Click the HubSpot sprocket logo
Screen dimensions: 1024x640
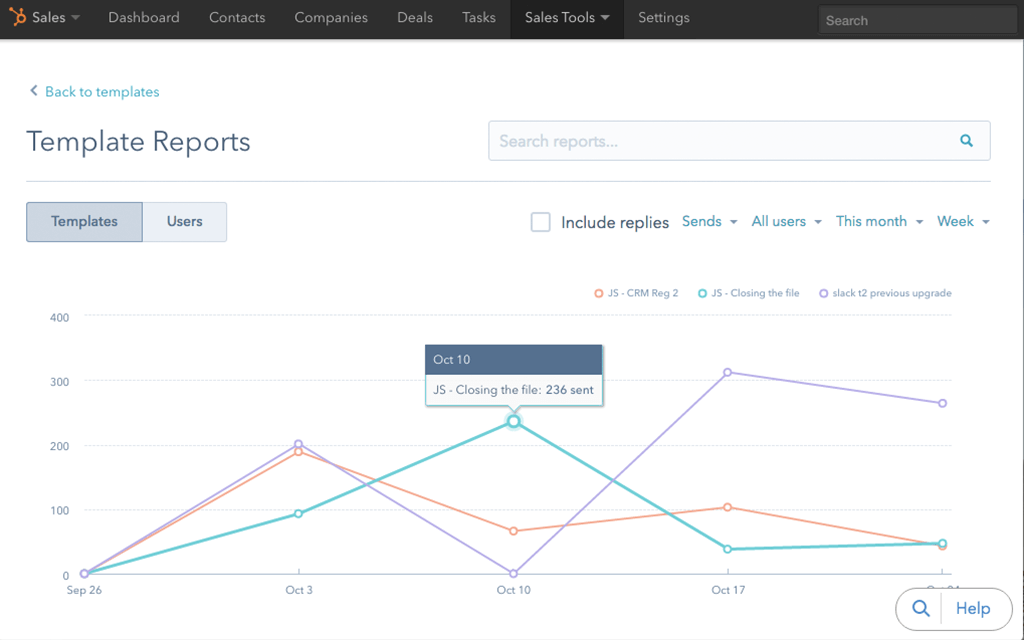(x=17, y=17)
